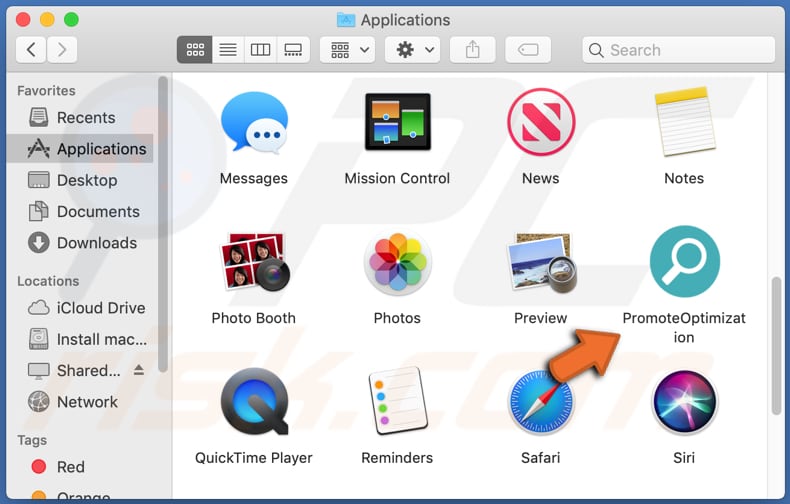Go forward with the right chevron button

pyautogui.click(x=62, y=50)
